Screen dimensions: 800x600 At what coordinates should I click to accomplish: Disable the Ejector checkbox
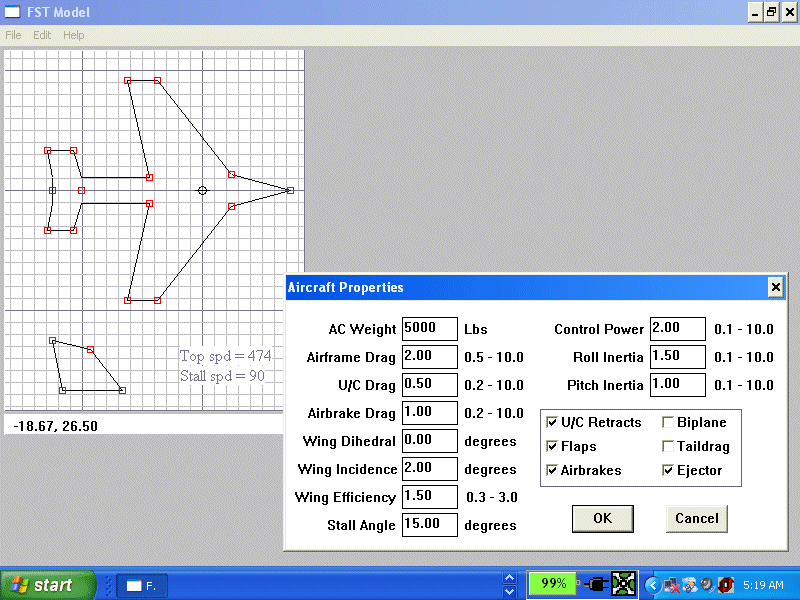[667, 470]
